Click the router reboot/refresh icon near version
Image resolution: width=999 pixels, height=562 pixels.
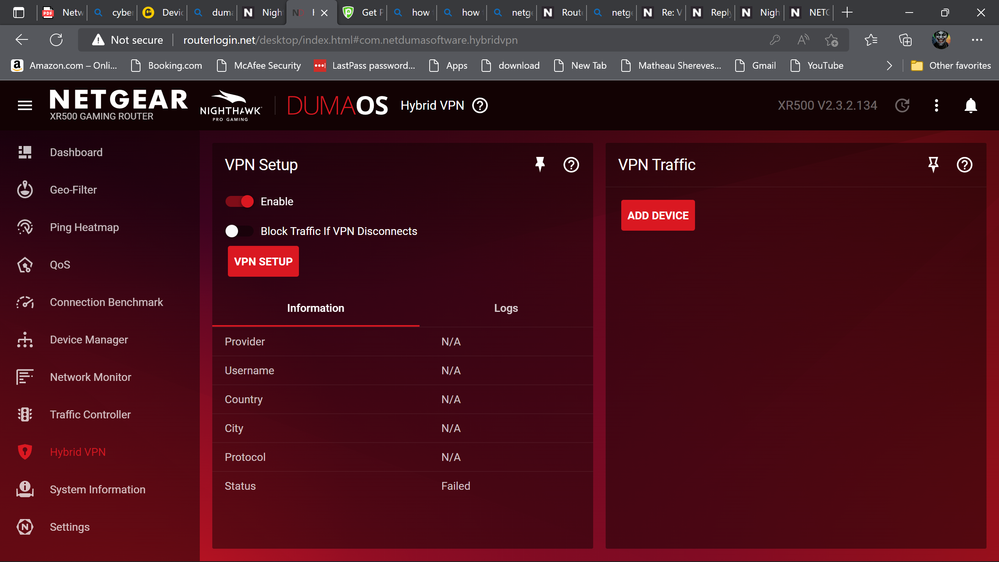coord(902,105)
